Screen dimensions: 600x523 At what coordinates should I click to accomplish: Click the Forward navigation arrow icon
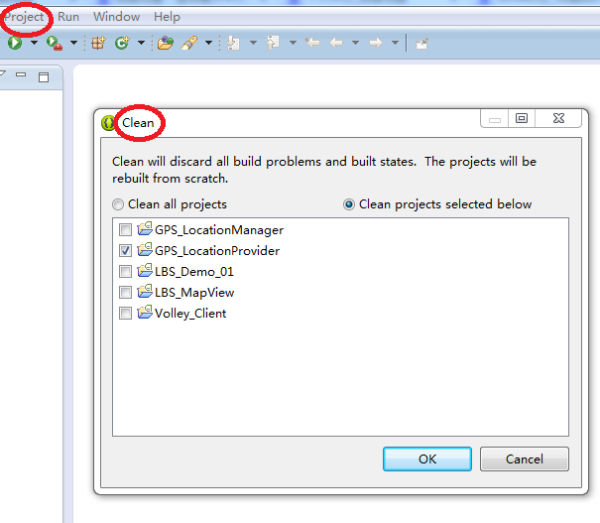(x=376, y=43)
